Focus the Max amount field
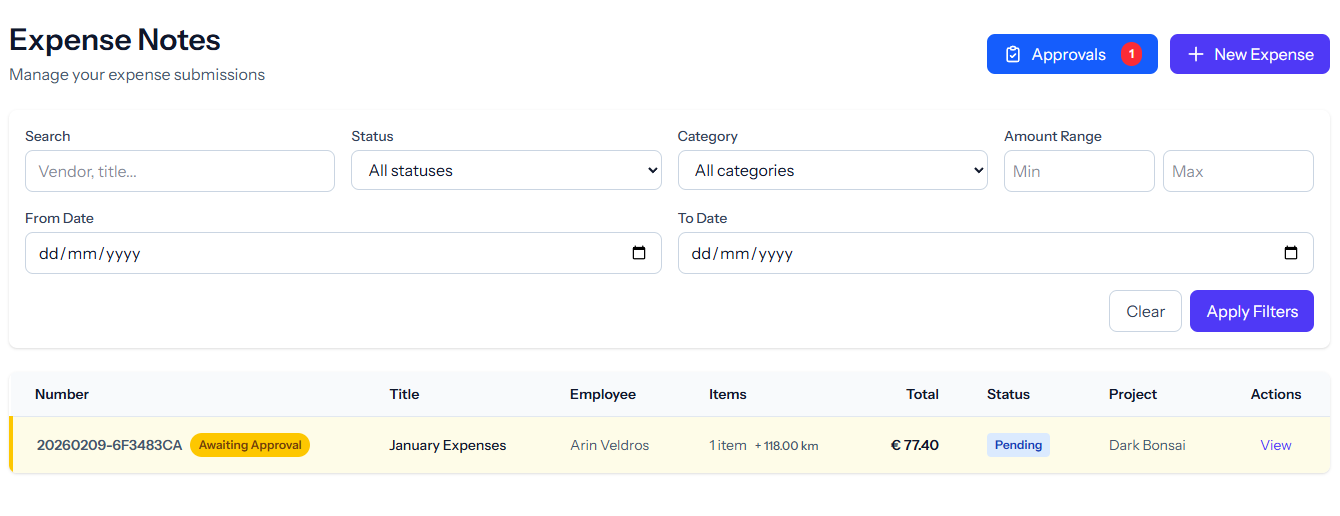1340x516 pixels. click(x=1237, y=171)
